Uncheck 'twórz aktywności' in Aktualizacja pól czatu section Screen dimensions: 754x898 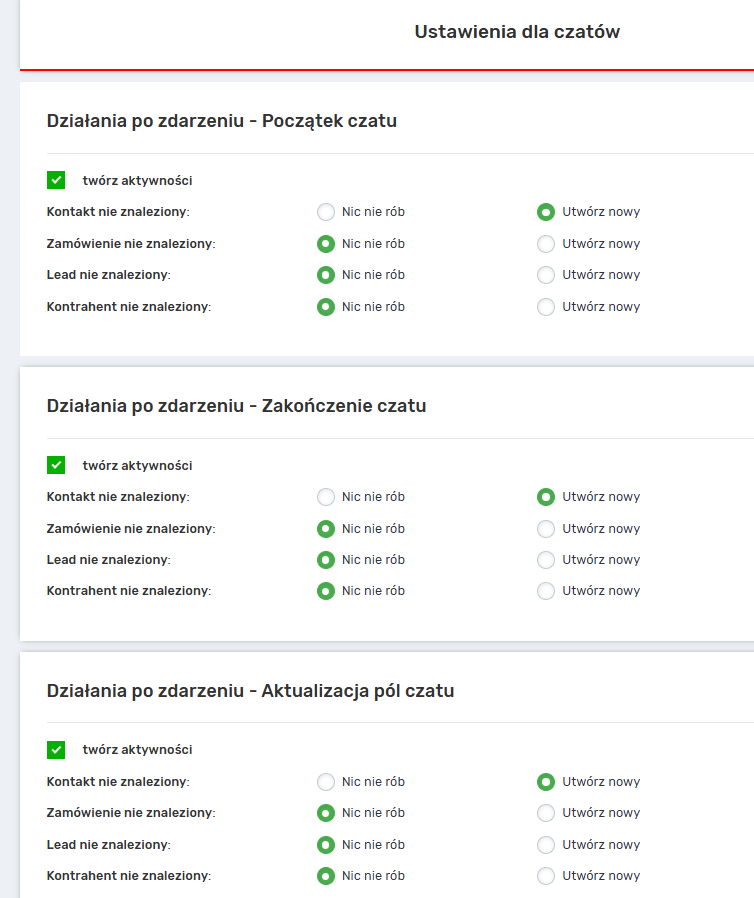point(56,749)
